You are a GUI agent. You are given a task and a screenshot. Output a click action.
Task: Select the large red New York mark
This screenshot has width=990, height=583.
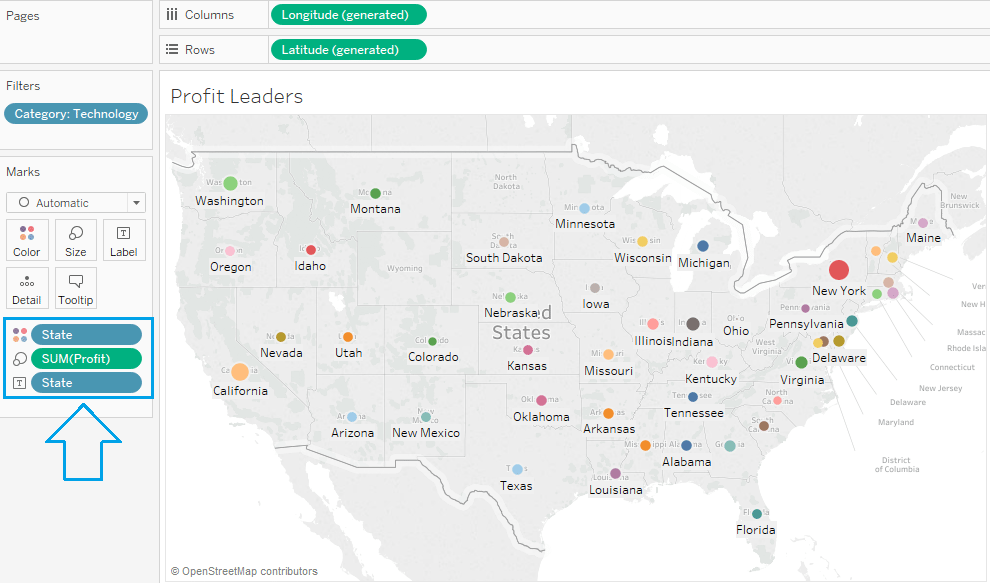click(838, 269)
